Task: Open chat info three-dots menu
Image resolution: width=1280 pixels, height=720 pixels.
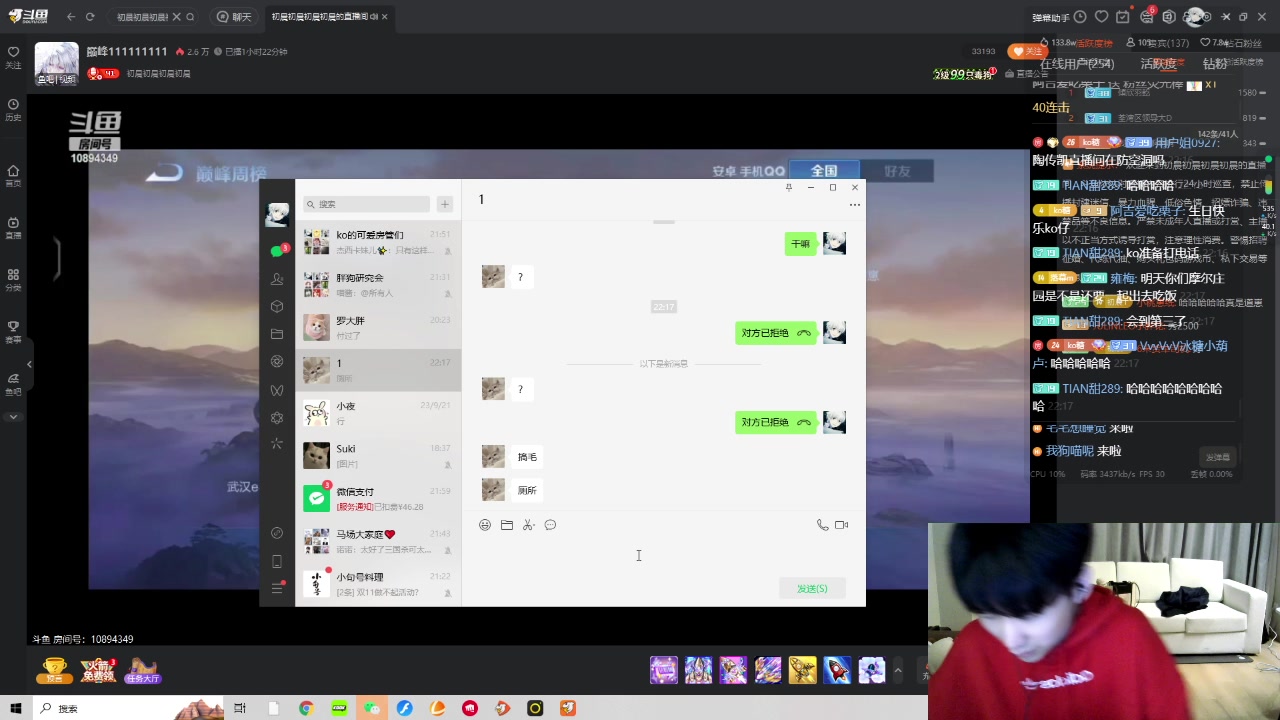Action: (854, 205)
